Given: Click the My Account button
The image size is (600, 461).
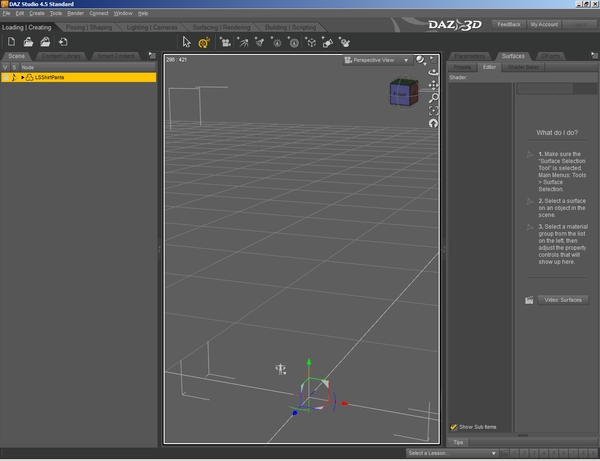Looking at the screenshot, I should tap(544, 24).
